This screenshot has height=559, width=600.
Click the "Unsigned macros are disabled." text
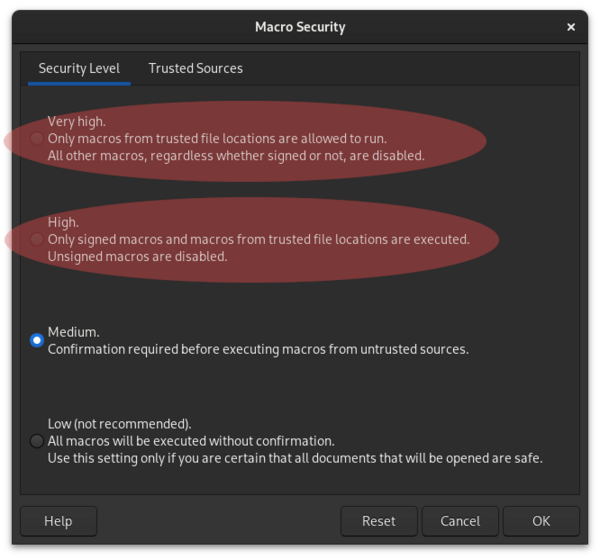pos(137,257)
